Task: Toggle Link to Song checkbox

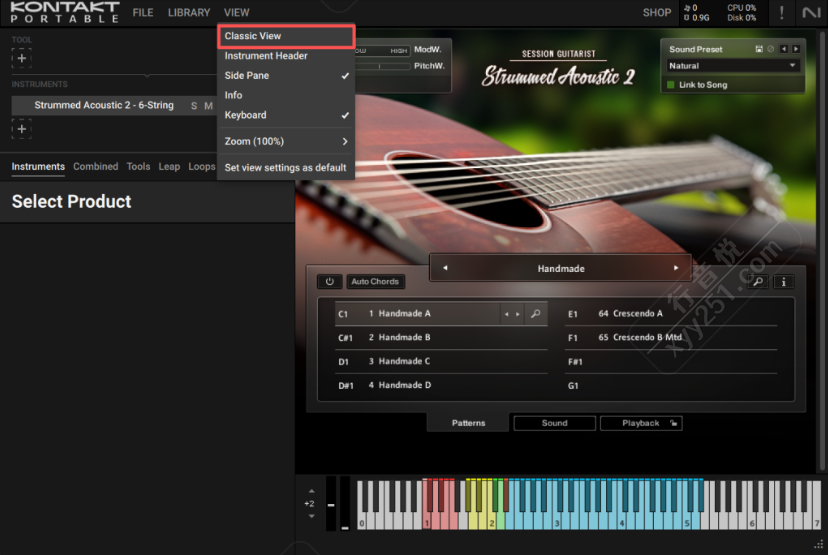Action: (671, 85)
